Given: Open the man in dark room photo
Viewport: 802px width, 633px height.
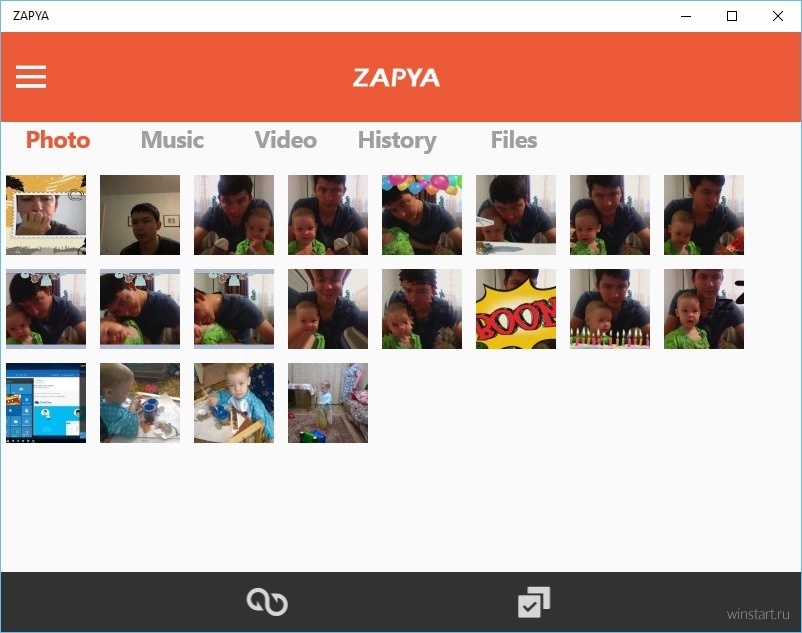Looking at the screenshot, I should pyautogui.click(x=140, y=215).
